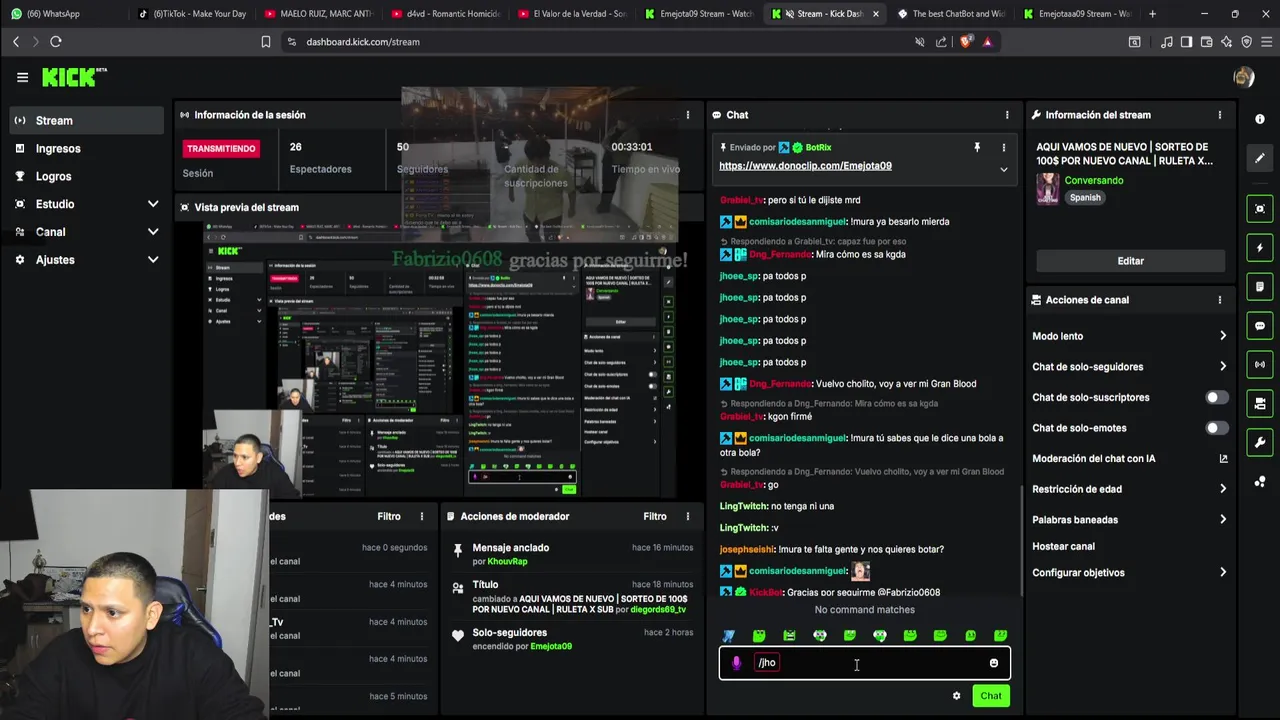Toggle the channel actions camera widget icon

1260,404
